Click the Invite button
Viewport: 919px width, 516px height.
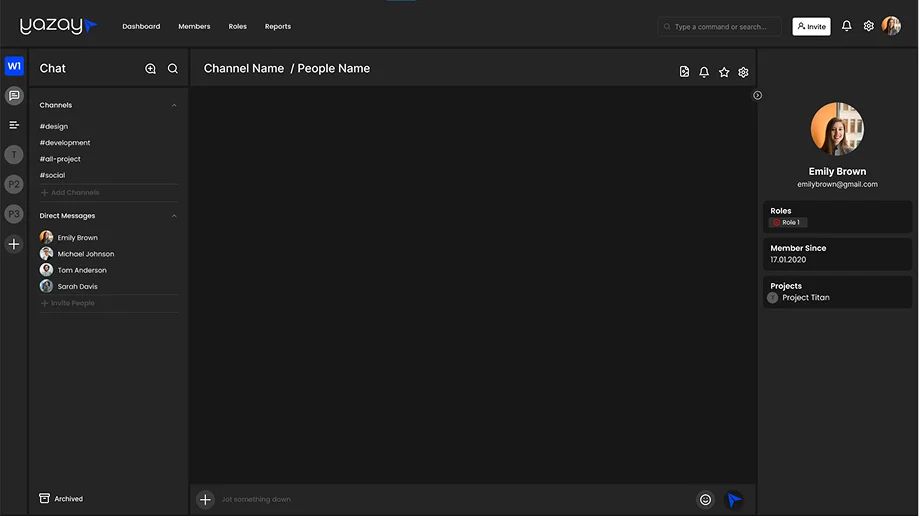pyautogui.click(x=811, y=27)
